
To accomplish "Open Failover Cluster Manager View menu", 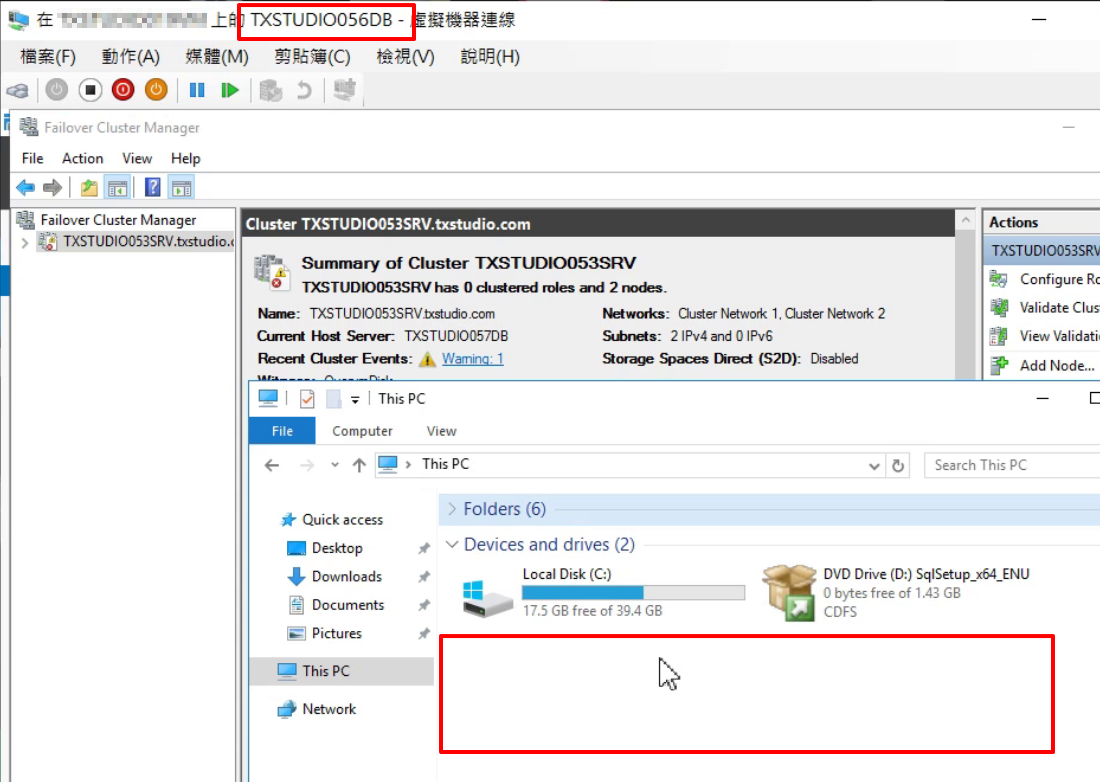I will click(137, 159).
